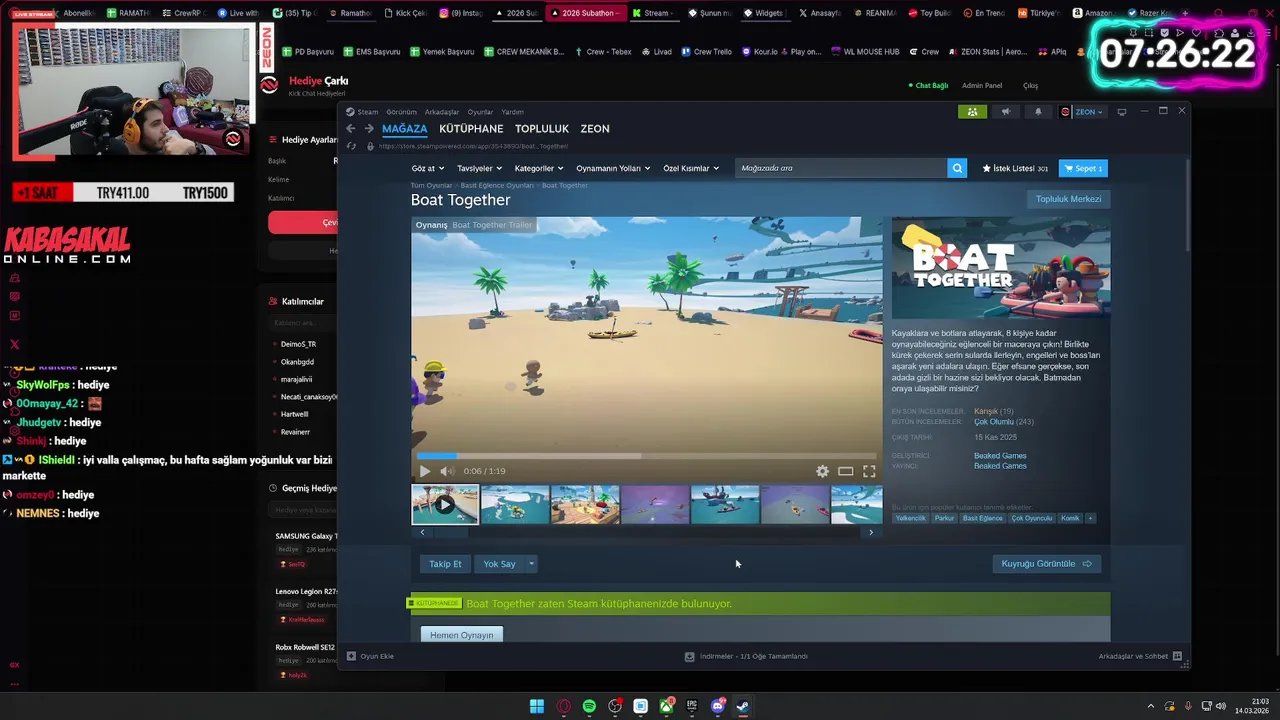Screen dimensions: 1280x720
Task: Open Spotify from the taskbar
Action: click(x=589, y=706)
